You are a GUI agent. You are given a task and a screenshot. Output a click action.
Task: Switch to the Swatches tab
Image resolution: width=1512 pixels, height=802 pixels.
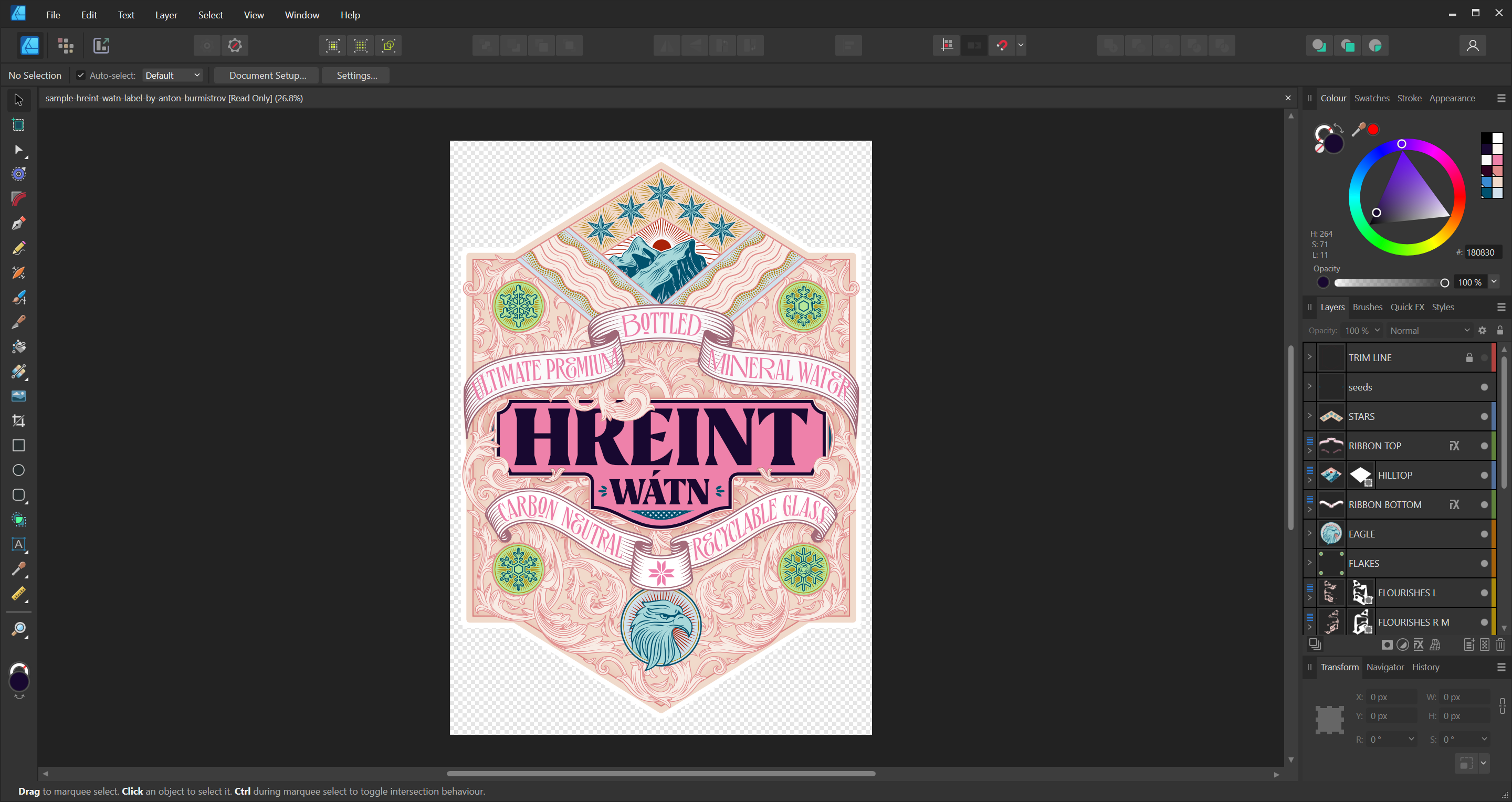tap(1371, 98)
